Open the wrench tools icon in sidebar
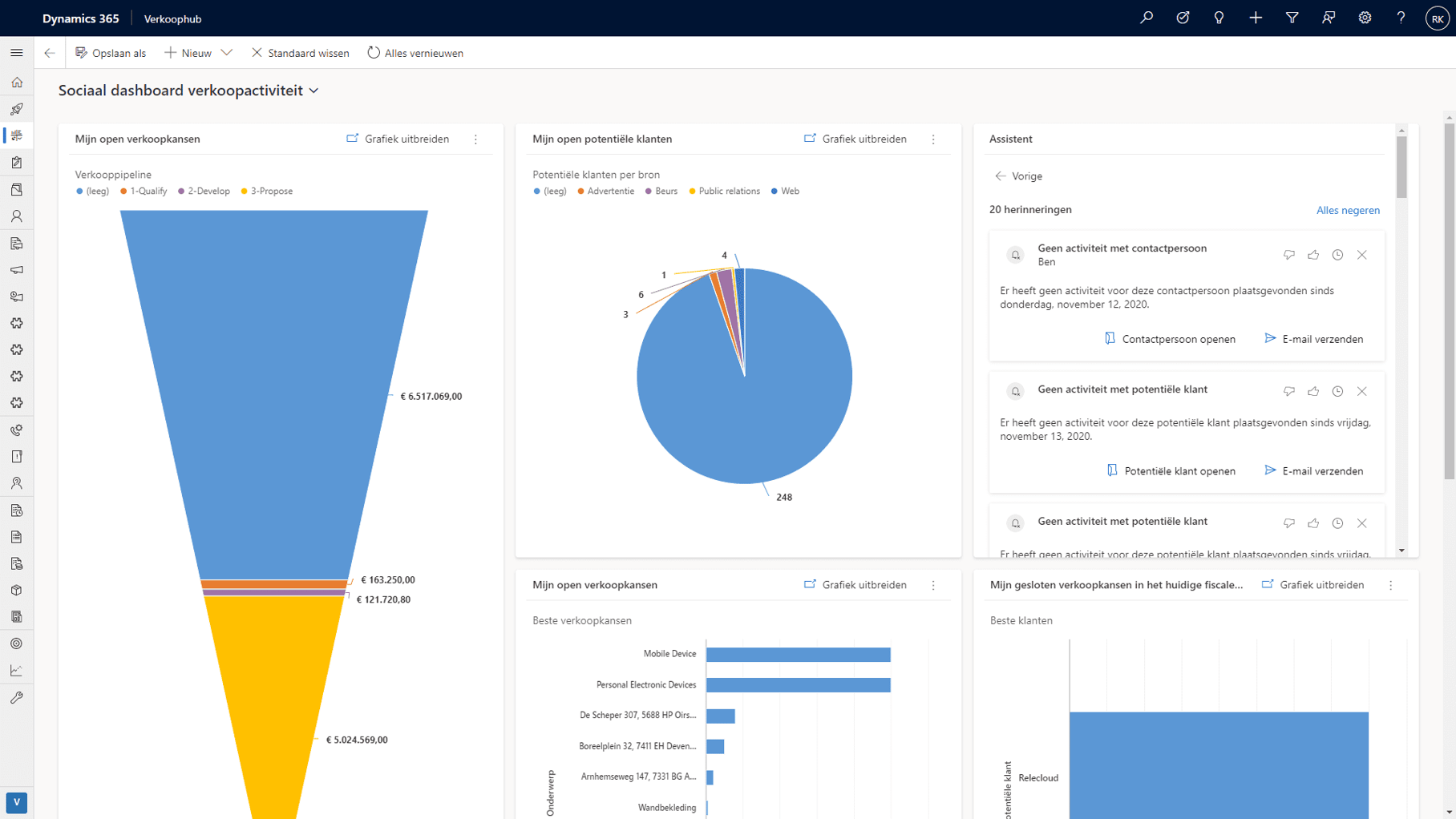 coord(17,698)
